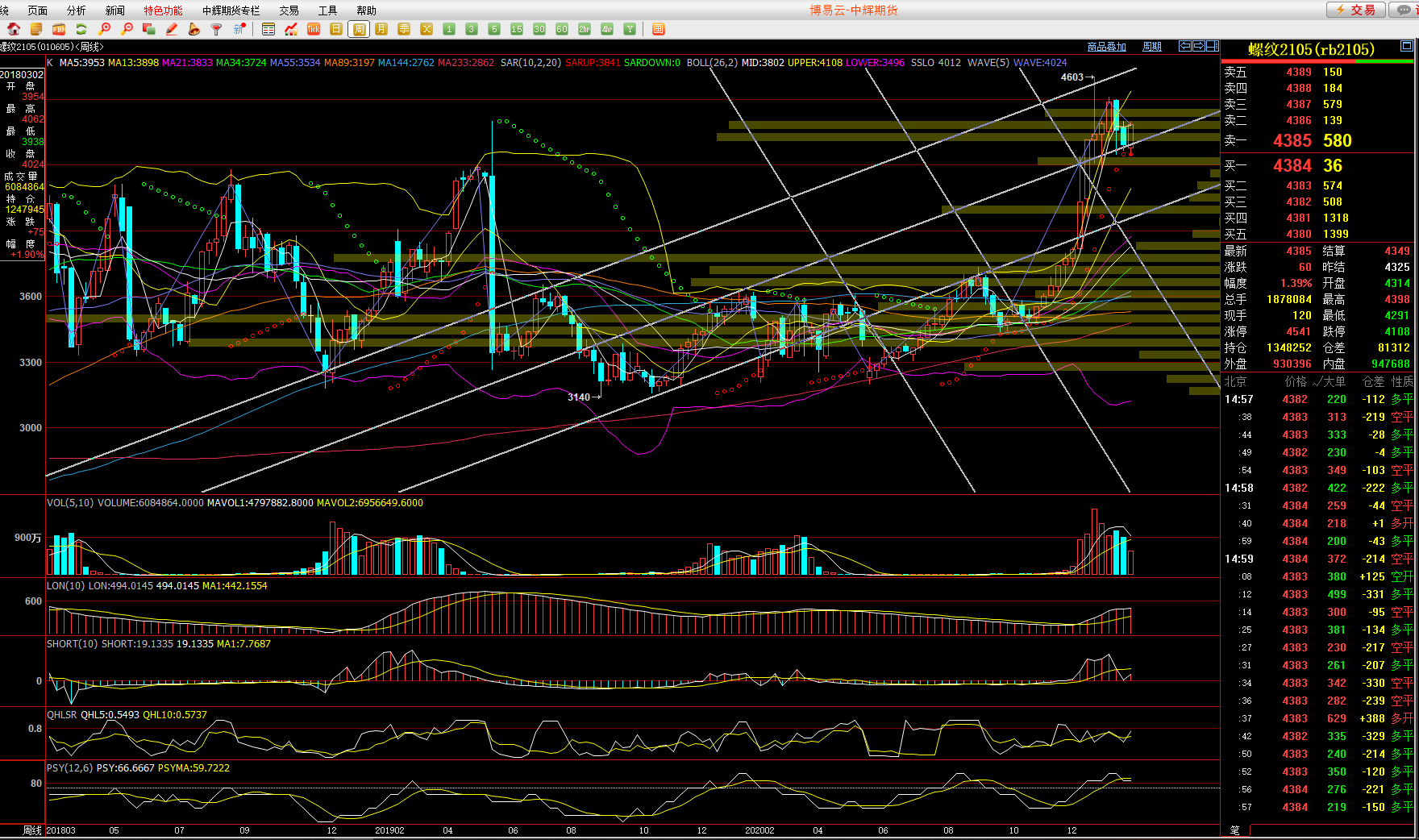Open the 交易 menu in menu bar

pos(289,10)
